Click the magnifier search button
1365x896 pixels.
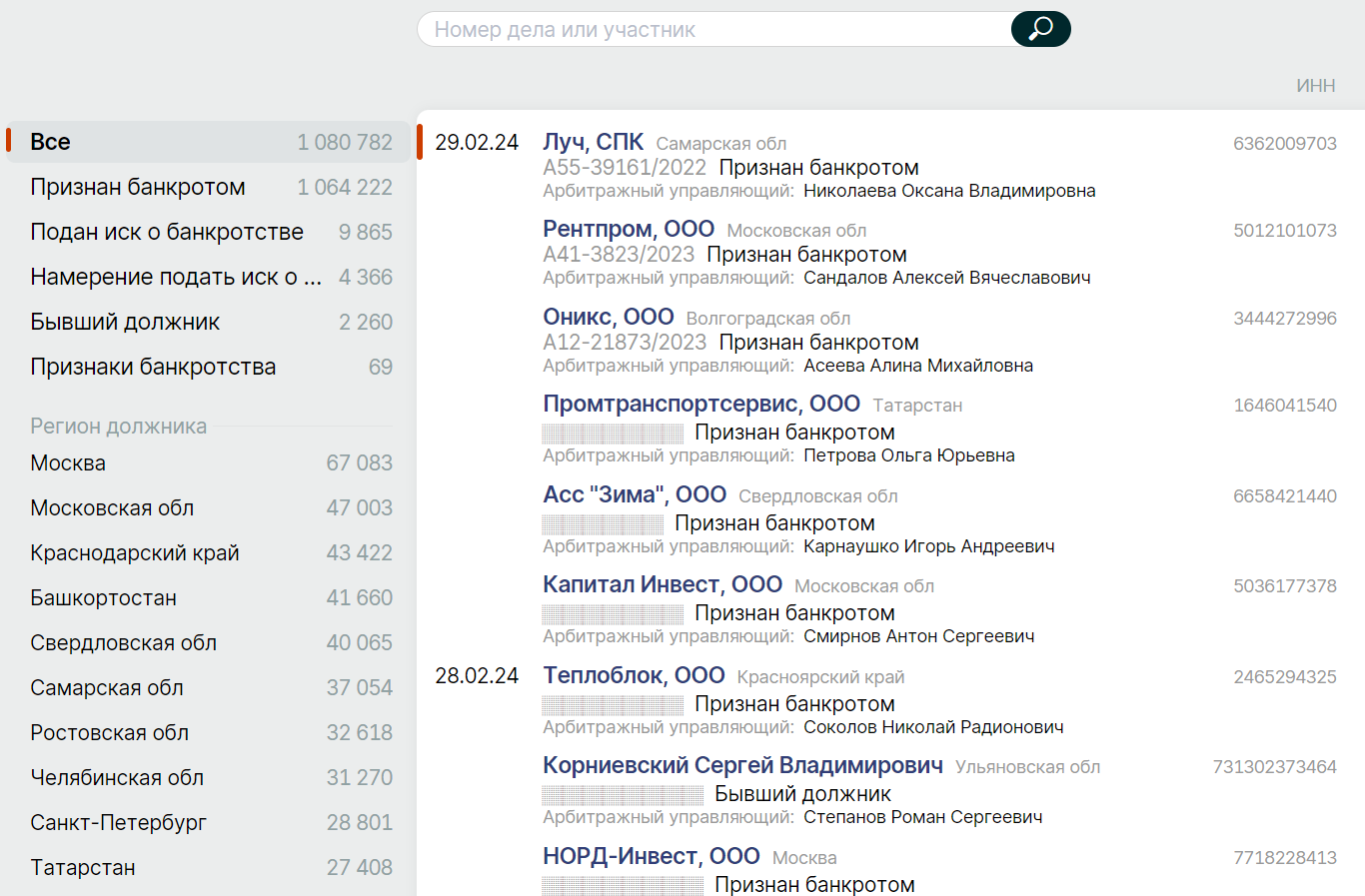(x=1040, y=29)
